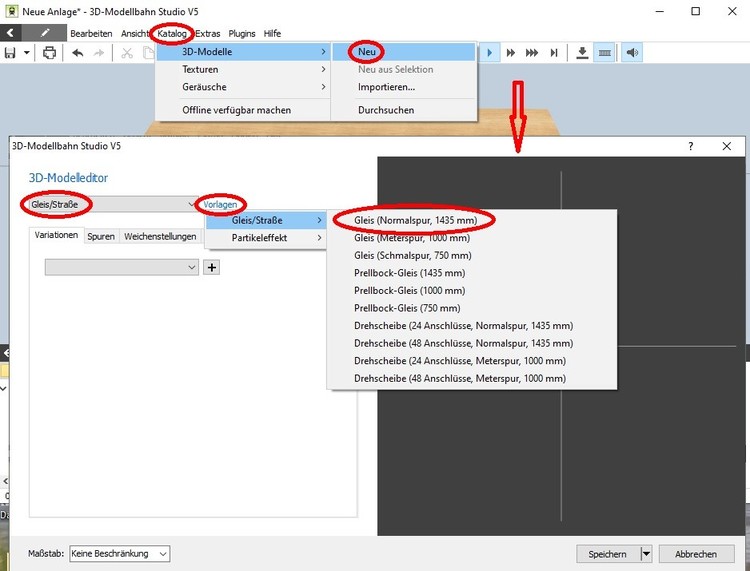Toggle the track ruler icon in toolbar
750x571 pixels.
coord(605,53)
